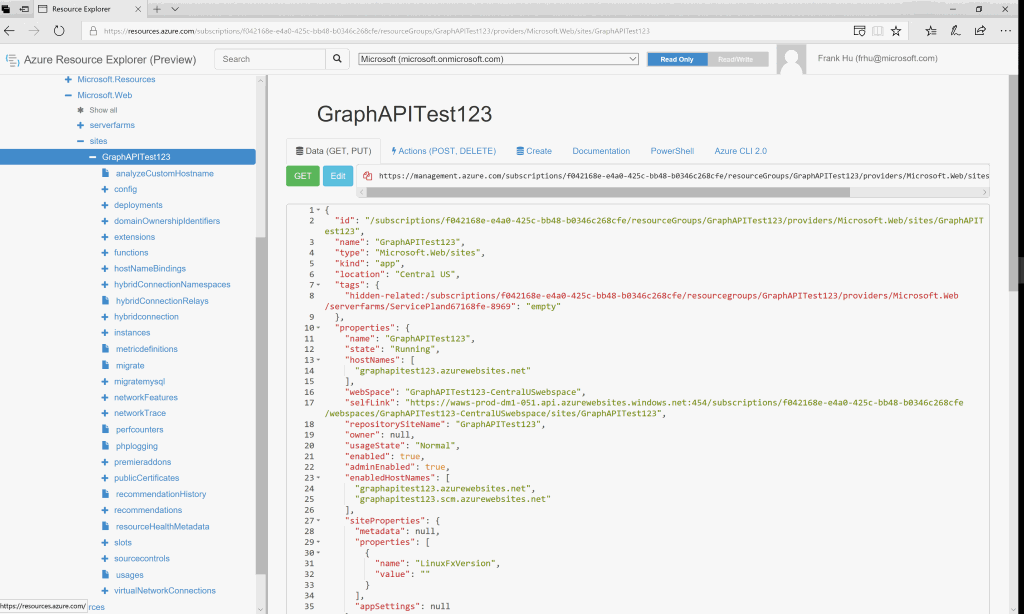Viewport: 1024px width, 614px height.
Task: Click the Frank Hu account name
Action: point(877,58)
